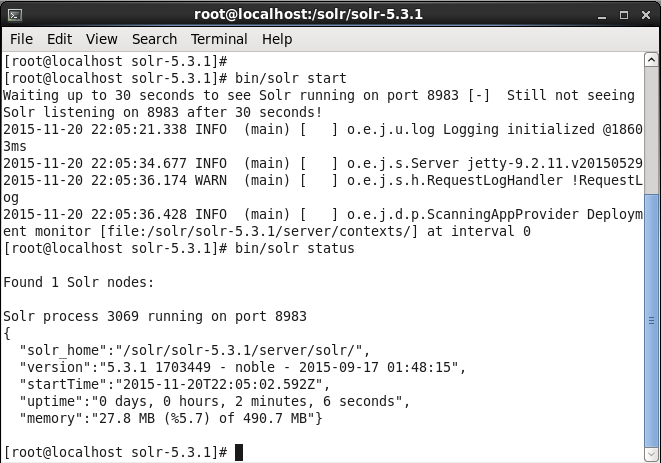Click the 'bin/solr status' command text

click(295, 248)
